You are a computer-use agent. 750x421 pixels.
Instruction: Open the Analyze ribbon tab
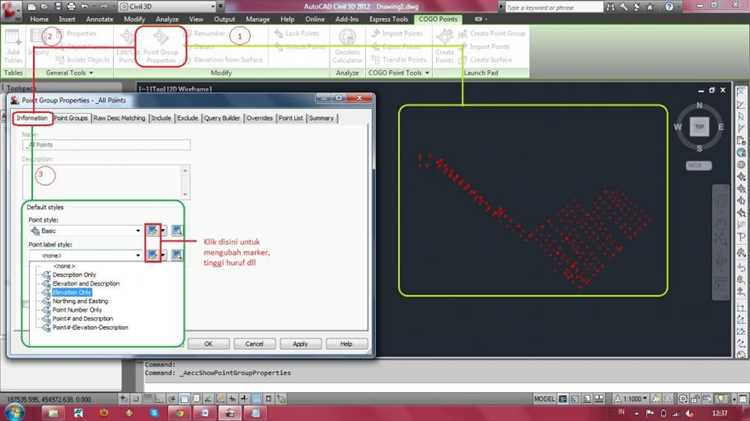tap(166, 19)
